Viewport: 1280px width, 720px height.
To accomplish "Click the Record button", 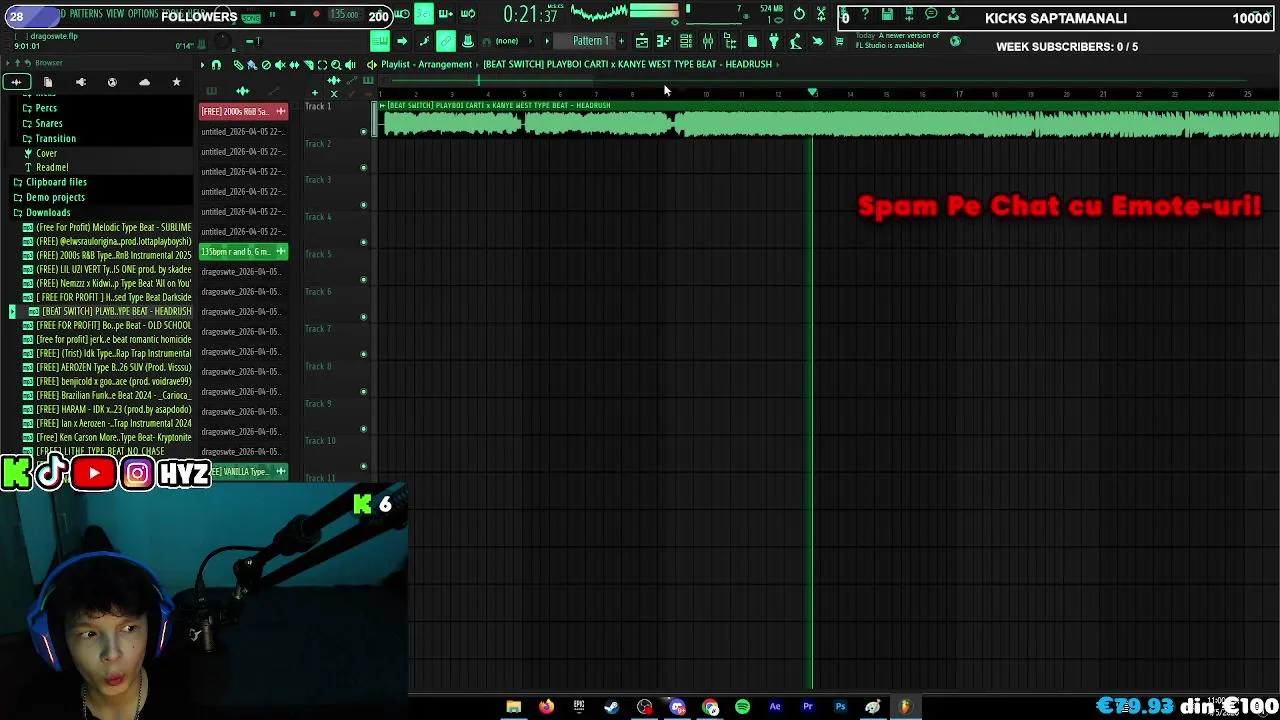I will click(x=316, y=14).
